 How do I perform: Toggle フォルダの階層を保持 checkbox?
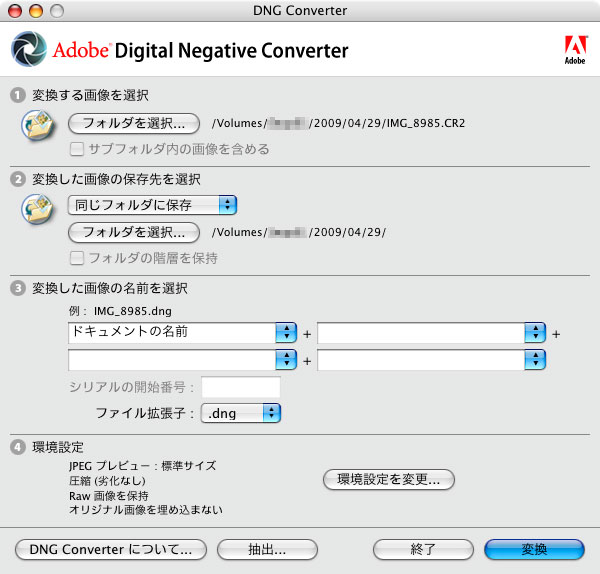click(x=77, y=258)
